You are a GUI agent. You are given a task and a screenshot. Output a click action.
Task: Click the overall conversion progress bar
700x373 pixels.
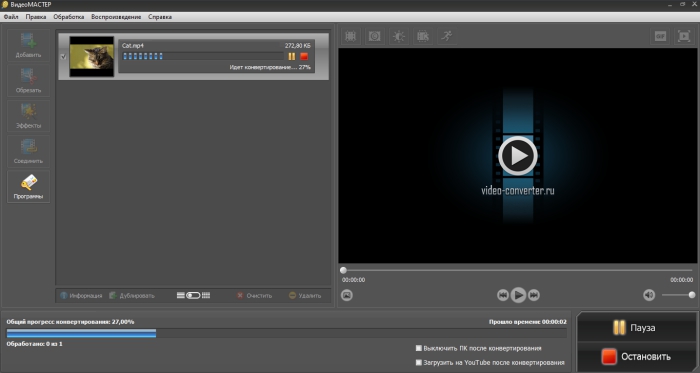287,333
